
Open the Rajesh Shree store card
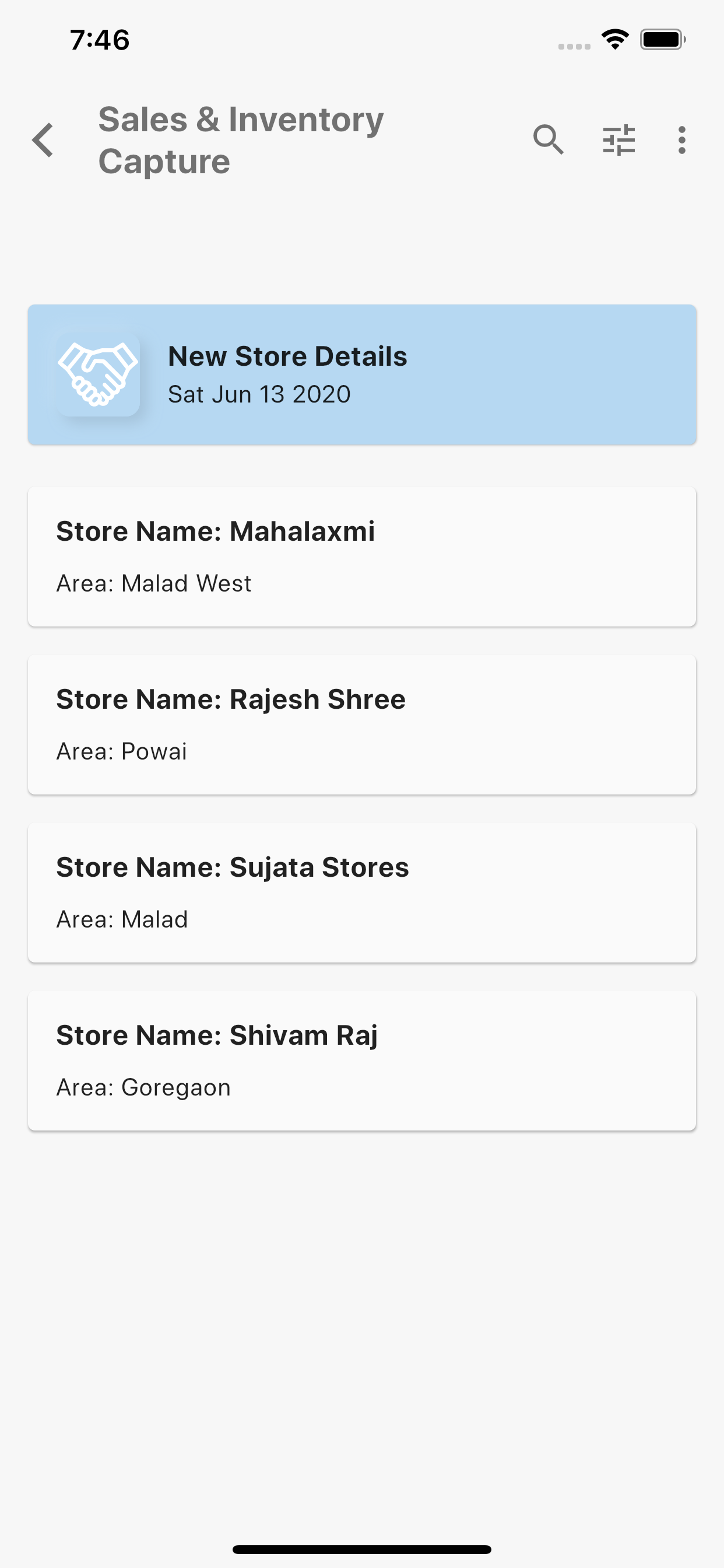point(362,724)
